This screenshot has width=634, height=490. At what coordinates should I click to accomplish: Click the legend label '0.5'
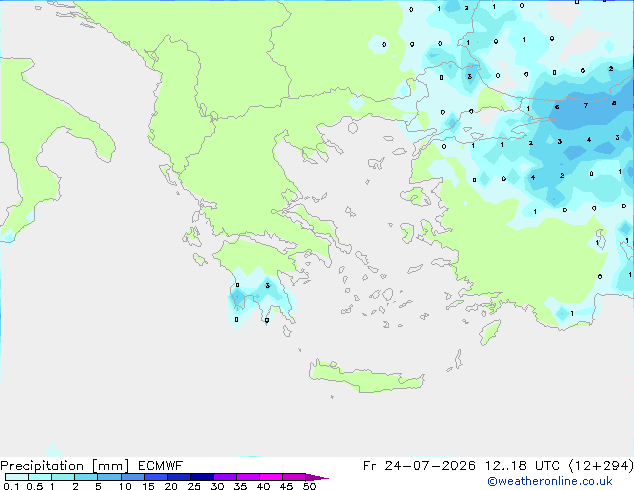coord(35,486)
